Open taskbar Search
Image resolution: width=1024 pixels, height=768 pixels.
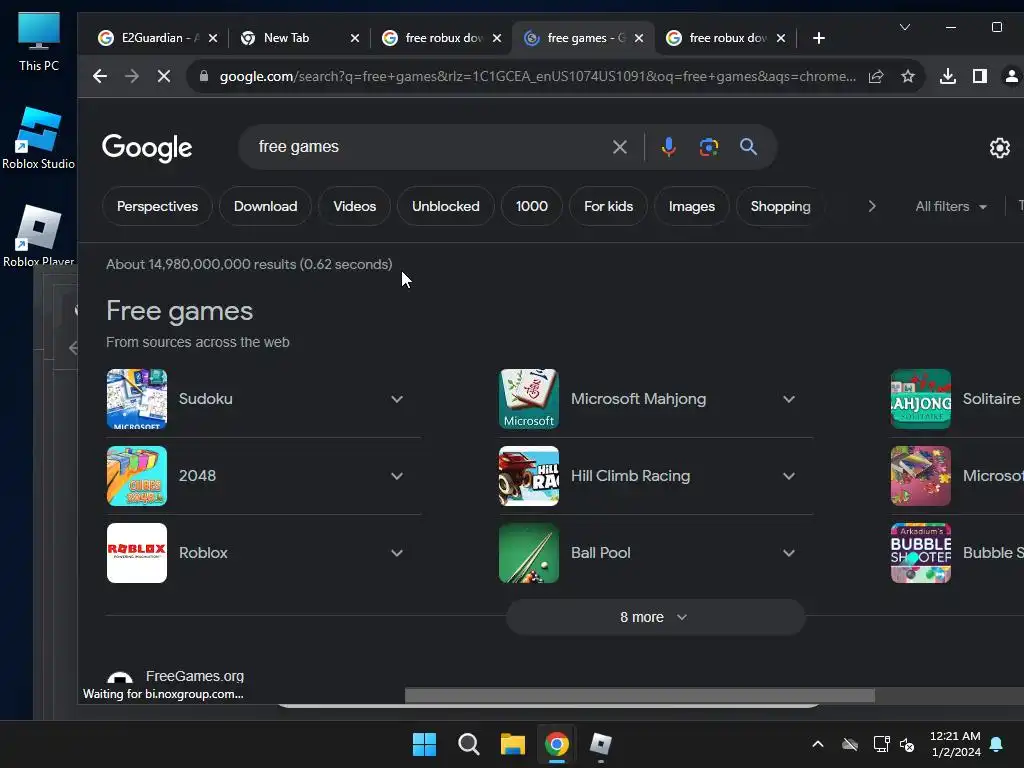pos(468,744)
